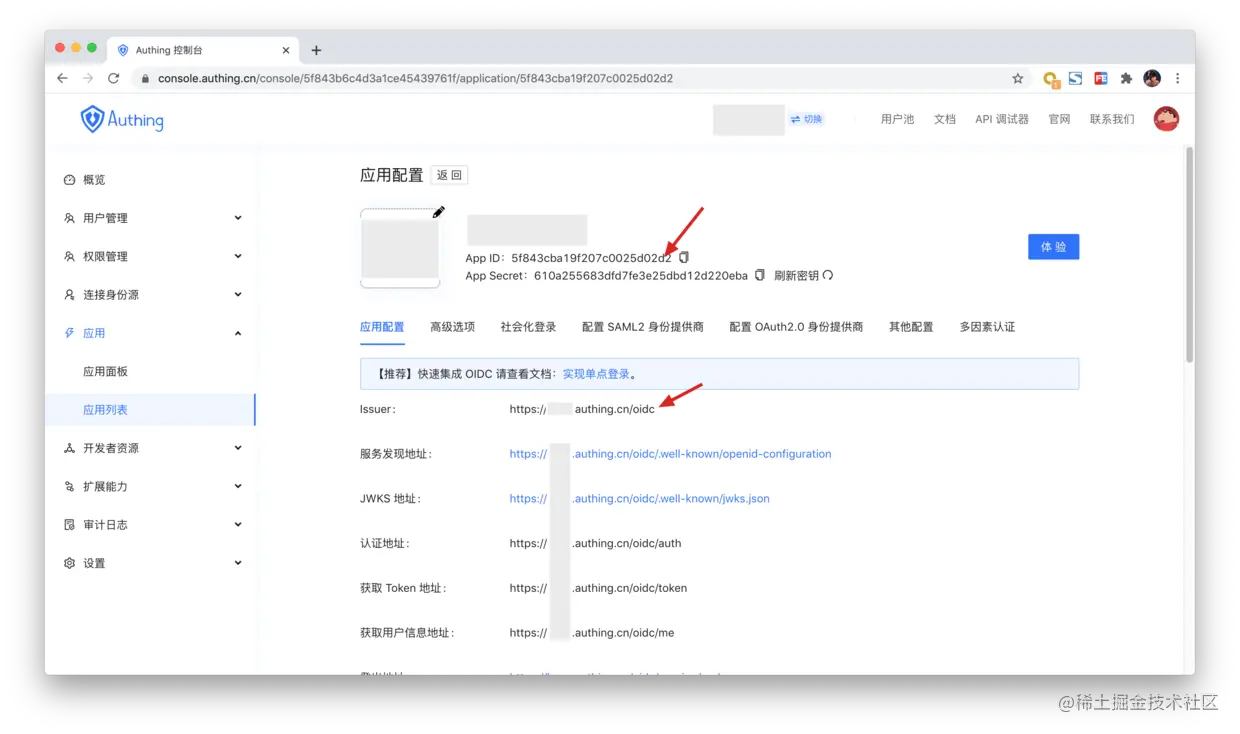The image size is (1240, 734).
Task: Open the 多因素认证 tab
Action: 987,327
